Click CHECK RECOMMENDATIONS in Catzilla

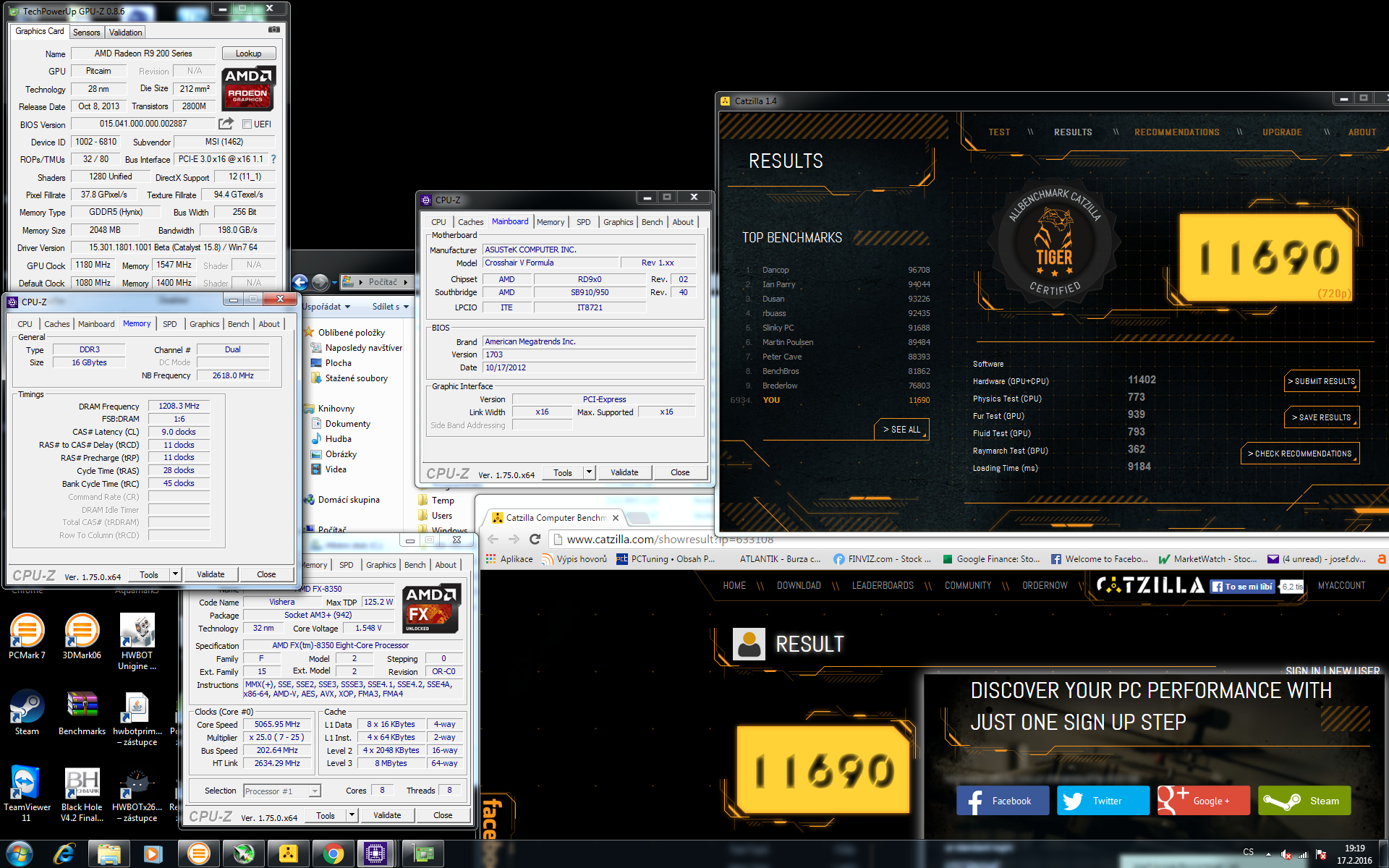tap(1299, 454)
